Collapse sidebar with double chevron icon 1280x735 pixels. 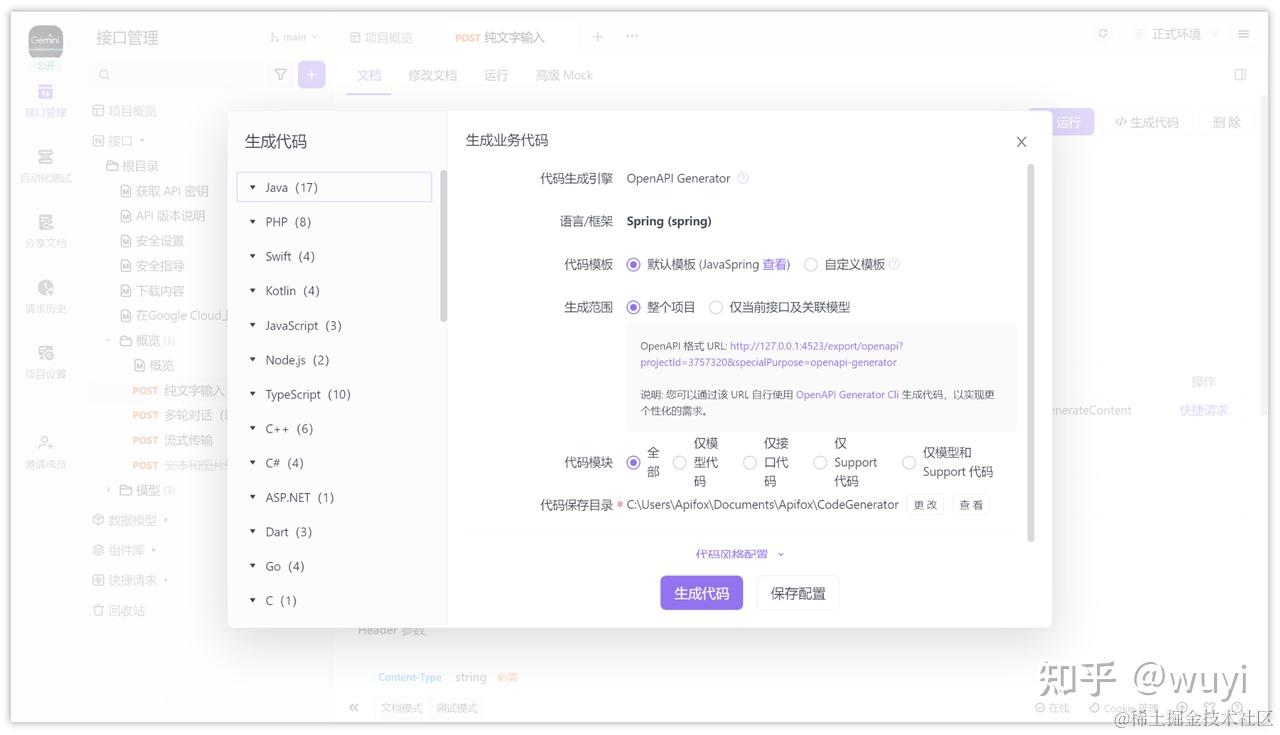(x=353, y=707)
